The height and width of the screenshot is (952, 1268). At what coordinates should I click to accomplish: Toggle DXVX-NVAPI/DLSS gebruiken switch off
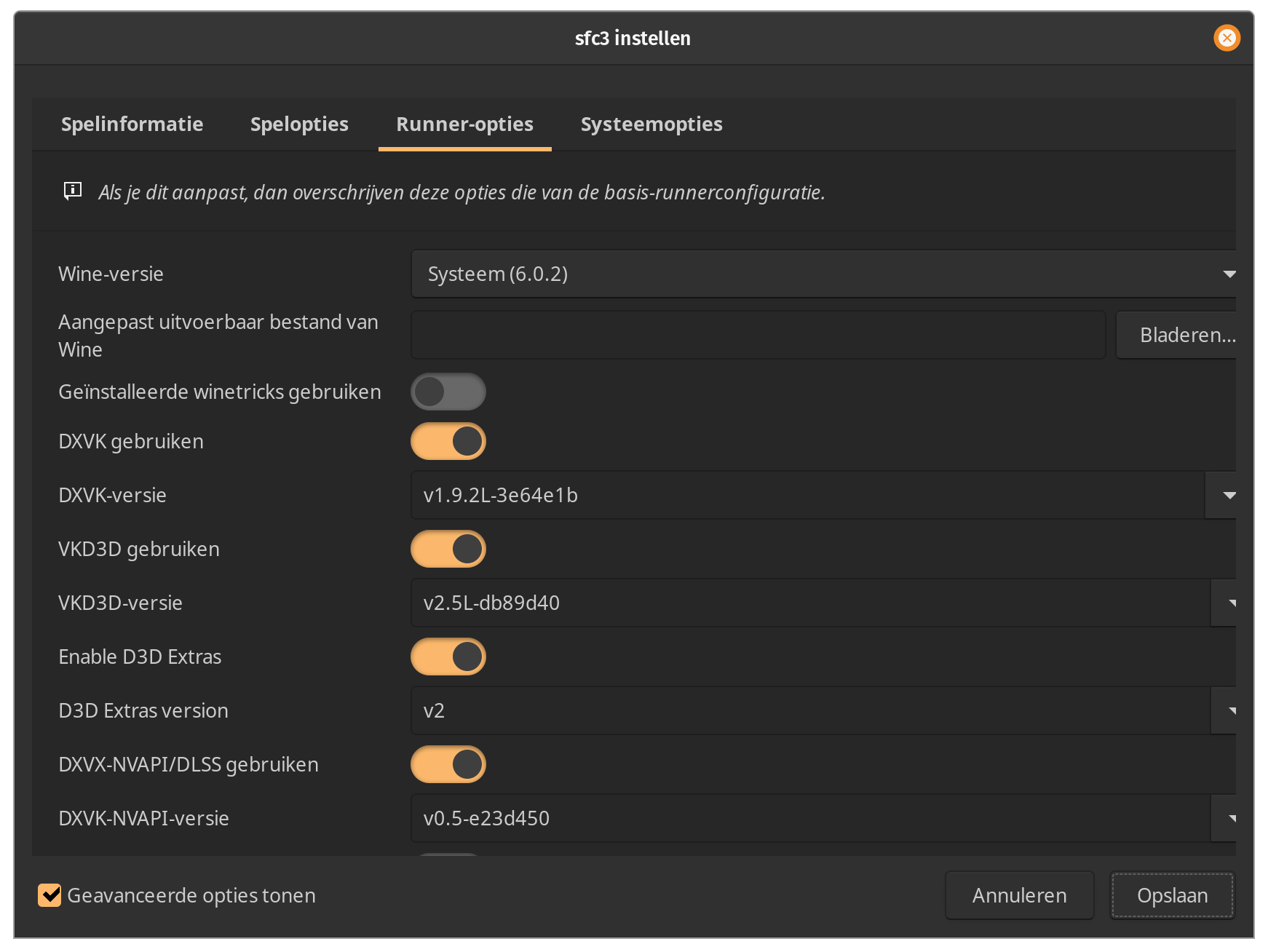[448, 764]
